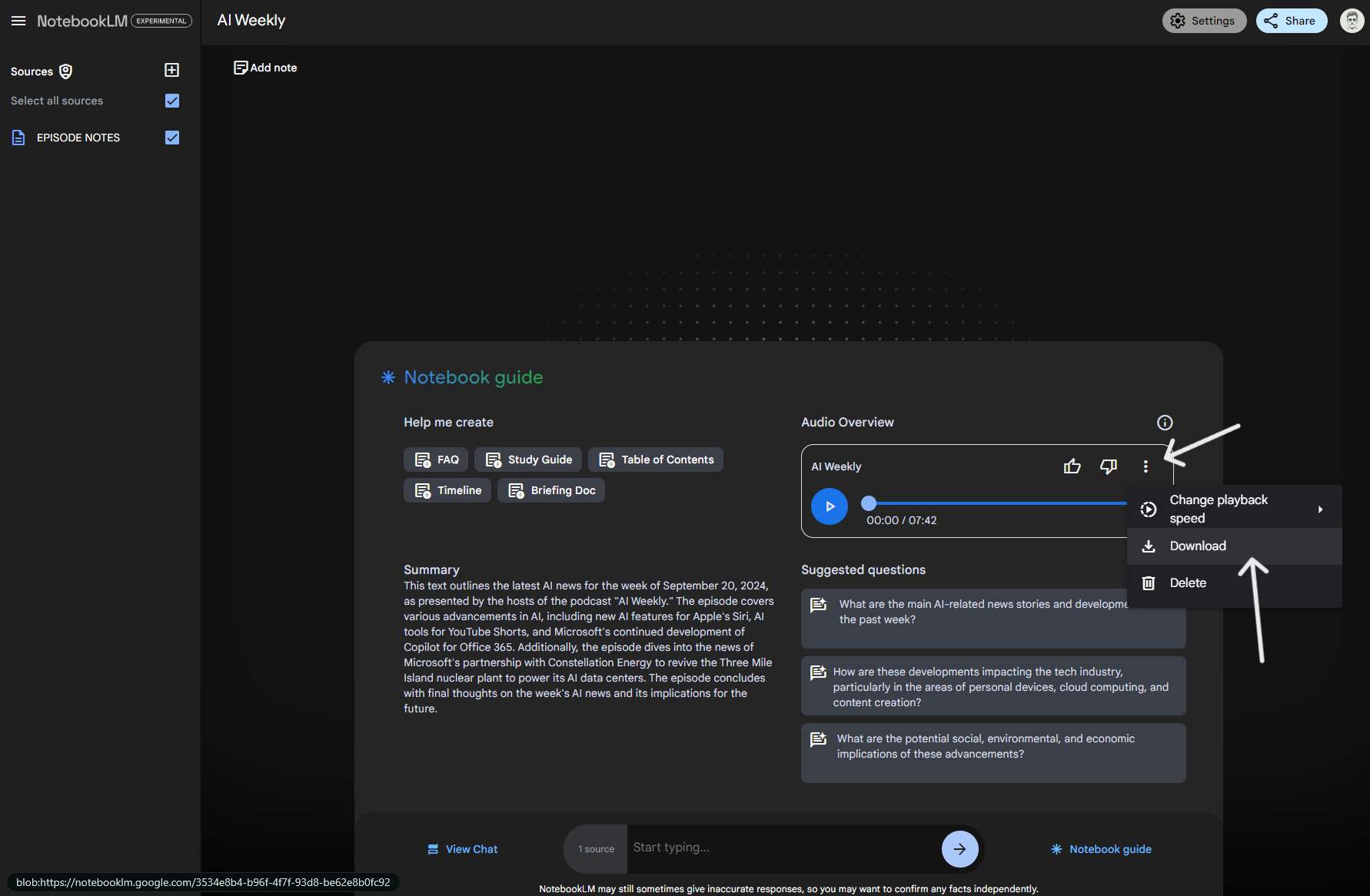Screen dimensions: 1370x896
Task: Click the Summary heading text
Action: (x=431, y=569)
